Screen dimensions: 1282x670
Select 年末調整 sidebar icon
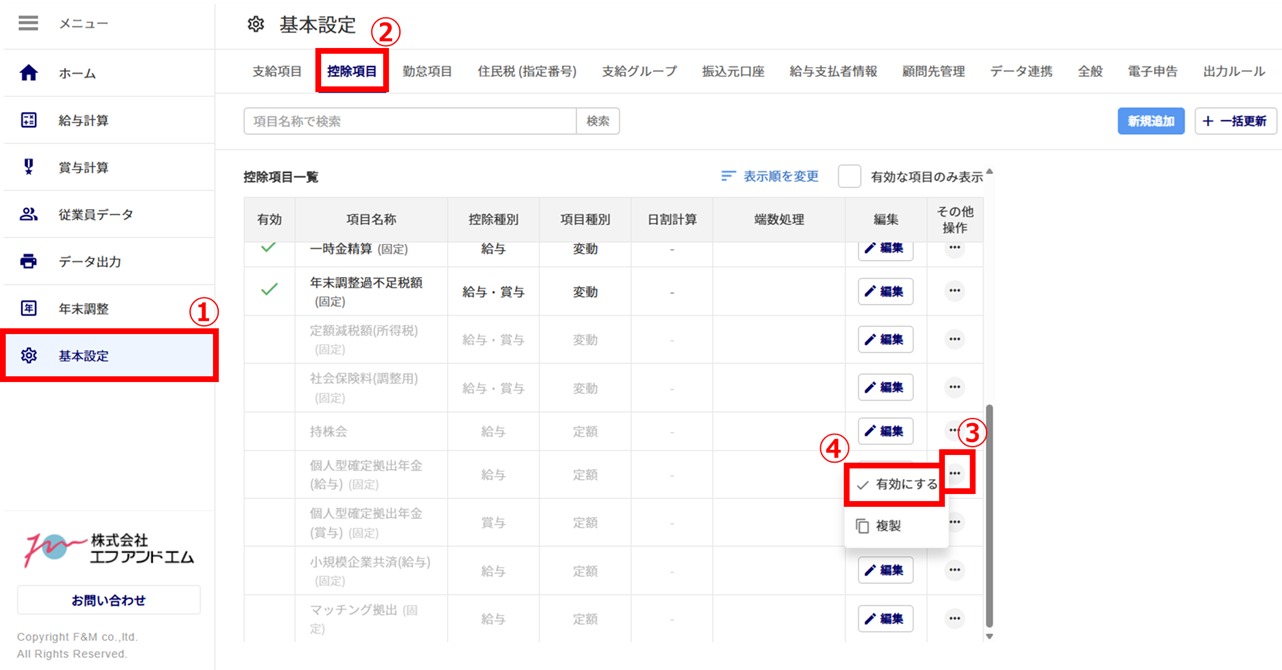29,308
